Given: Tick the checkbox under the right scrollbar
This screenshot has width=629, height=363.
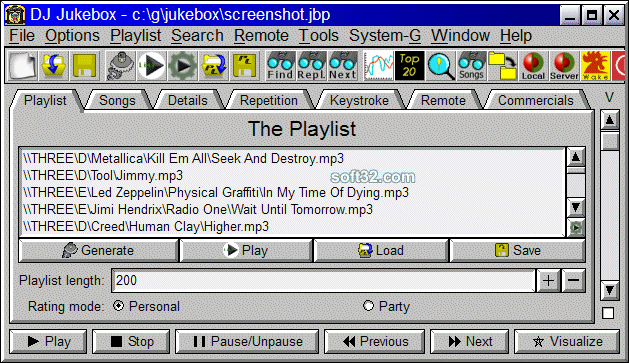Looking at the screenshot, I should [x=608, y=313].
